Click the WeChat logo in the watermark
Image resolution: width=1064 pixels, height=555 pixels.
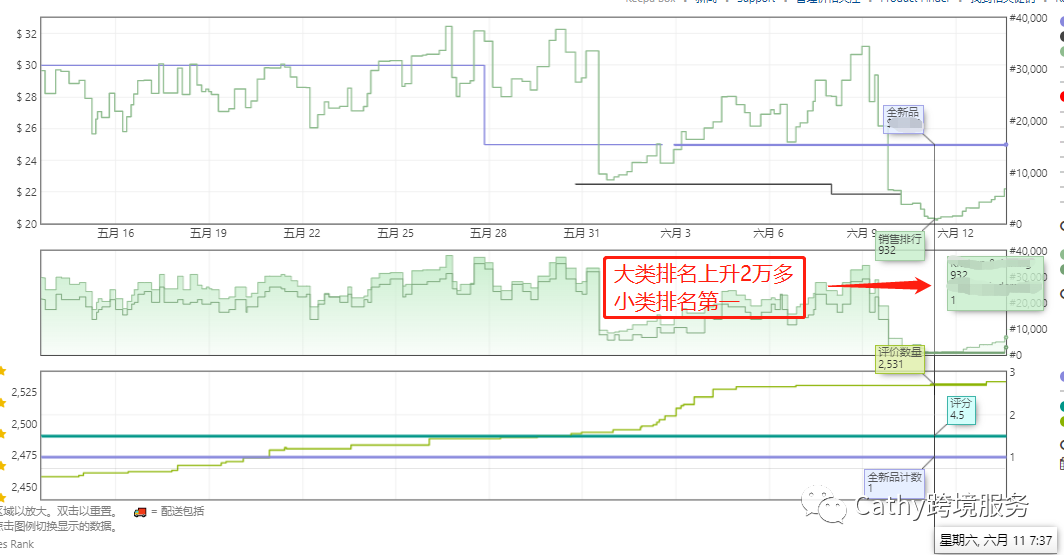pos(831,507)
